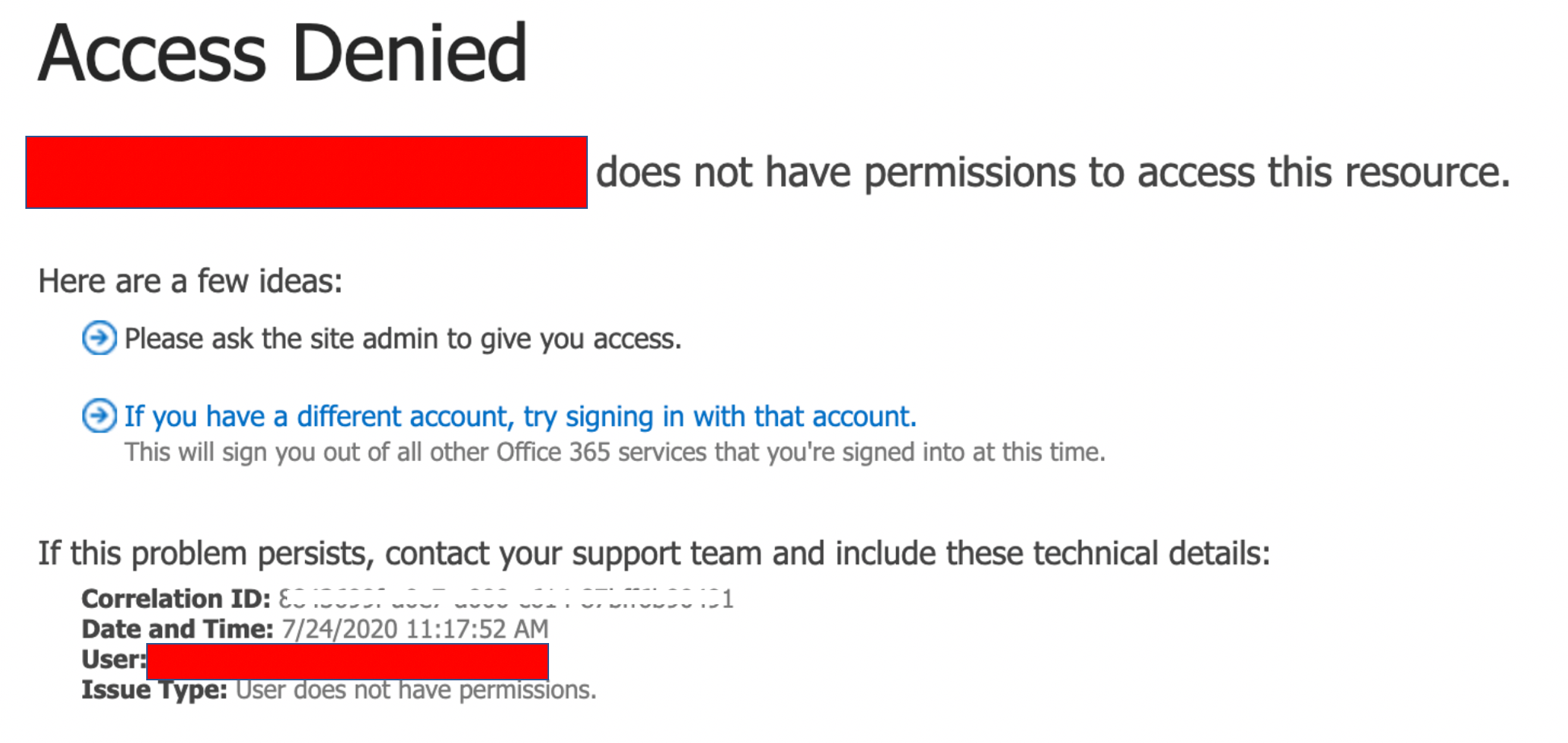Select the Correlation ID value text
This screenshot has height=743, width=1568.
point(507,598)
